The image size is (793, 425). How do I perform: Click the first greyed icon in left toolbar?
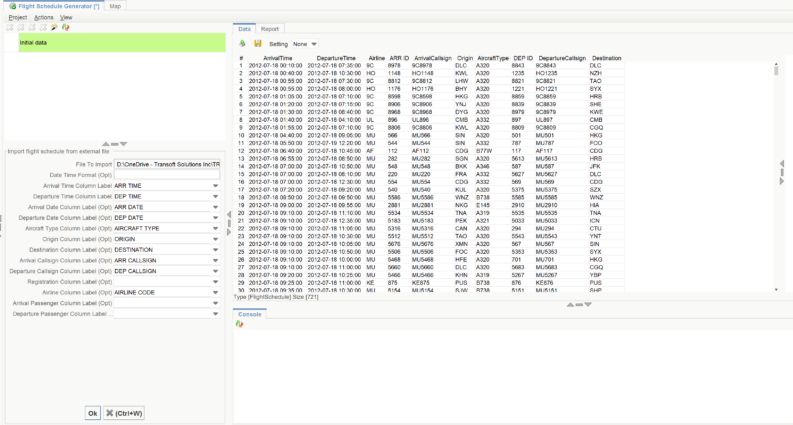coord(8,27)
